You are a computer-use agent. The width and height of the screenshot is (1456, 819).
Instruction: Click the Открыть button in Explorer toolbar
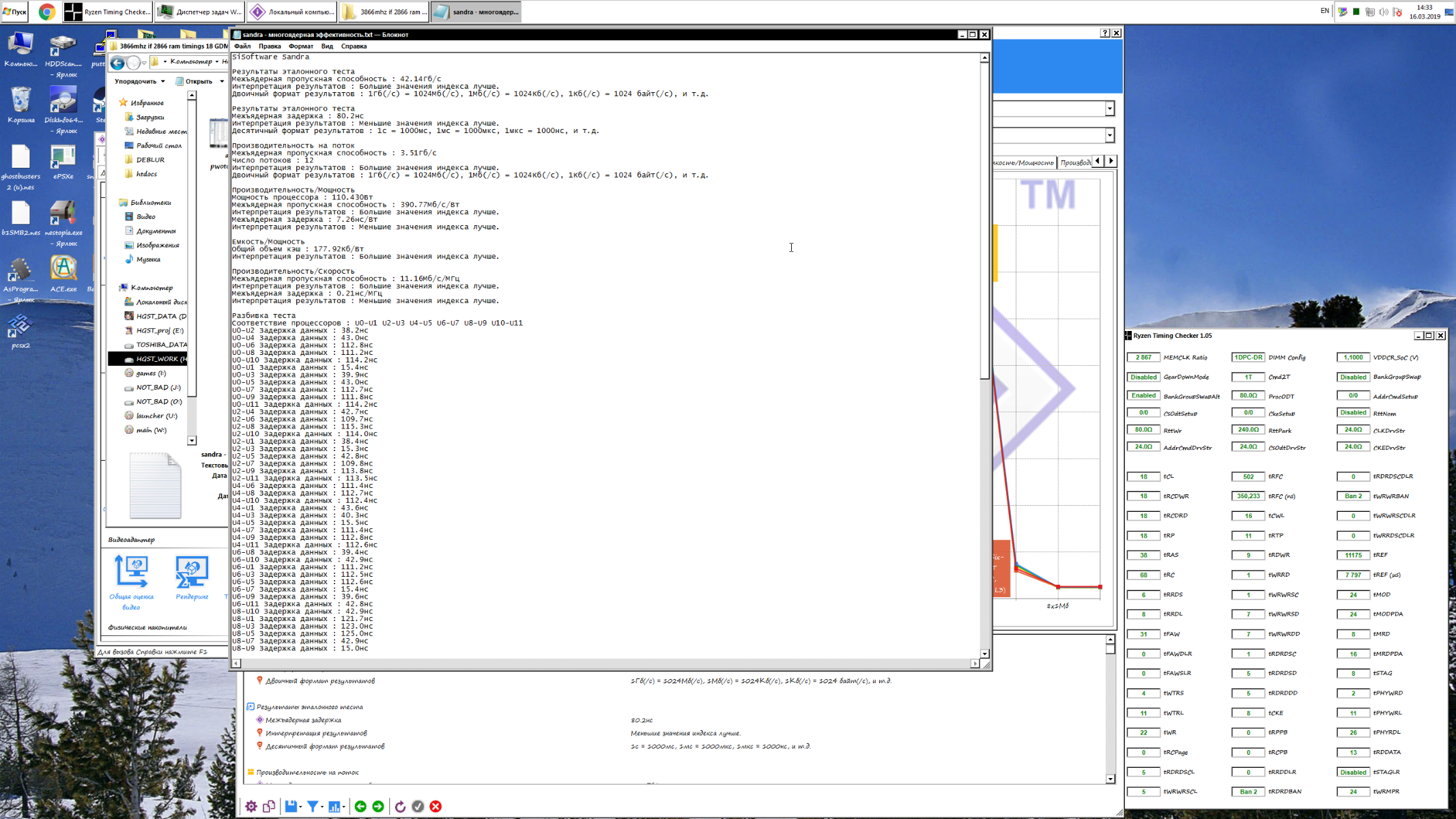pos(198,81)
